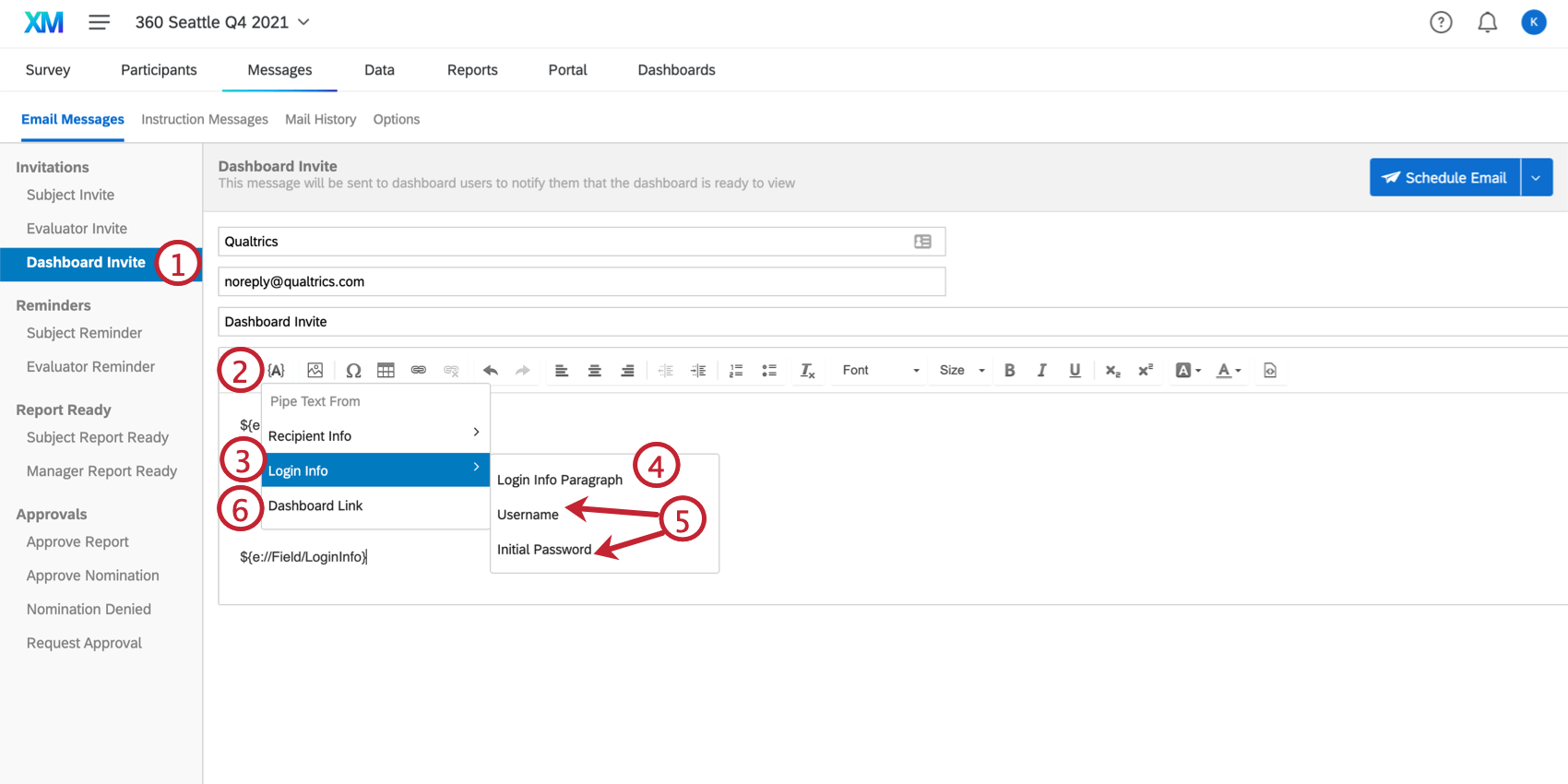Insert an image into the message
The height and width of the screenshot is (784, 1568).
[x=315, y=371]
